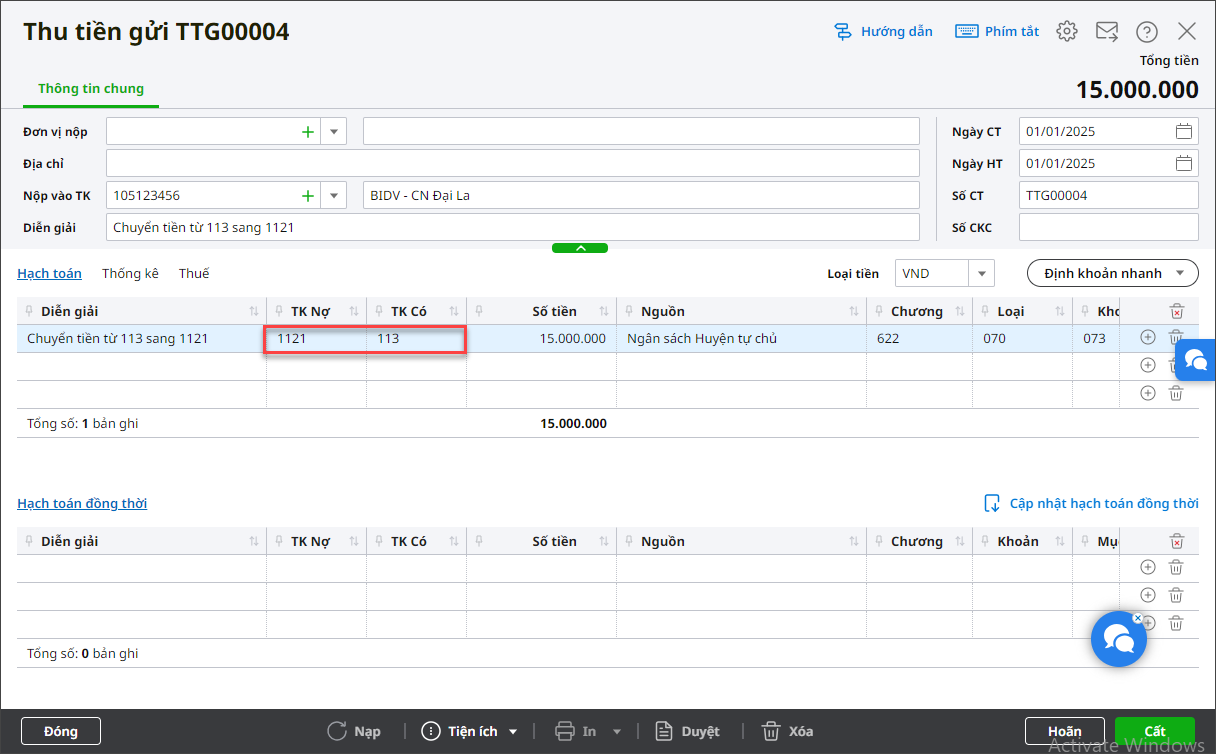Open the Định khoản nhanh dropdown
Screen dimensions: 1216x754
(1112, 273)
